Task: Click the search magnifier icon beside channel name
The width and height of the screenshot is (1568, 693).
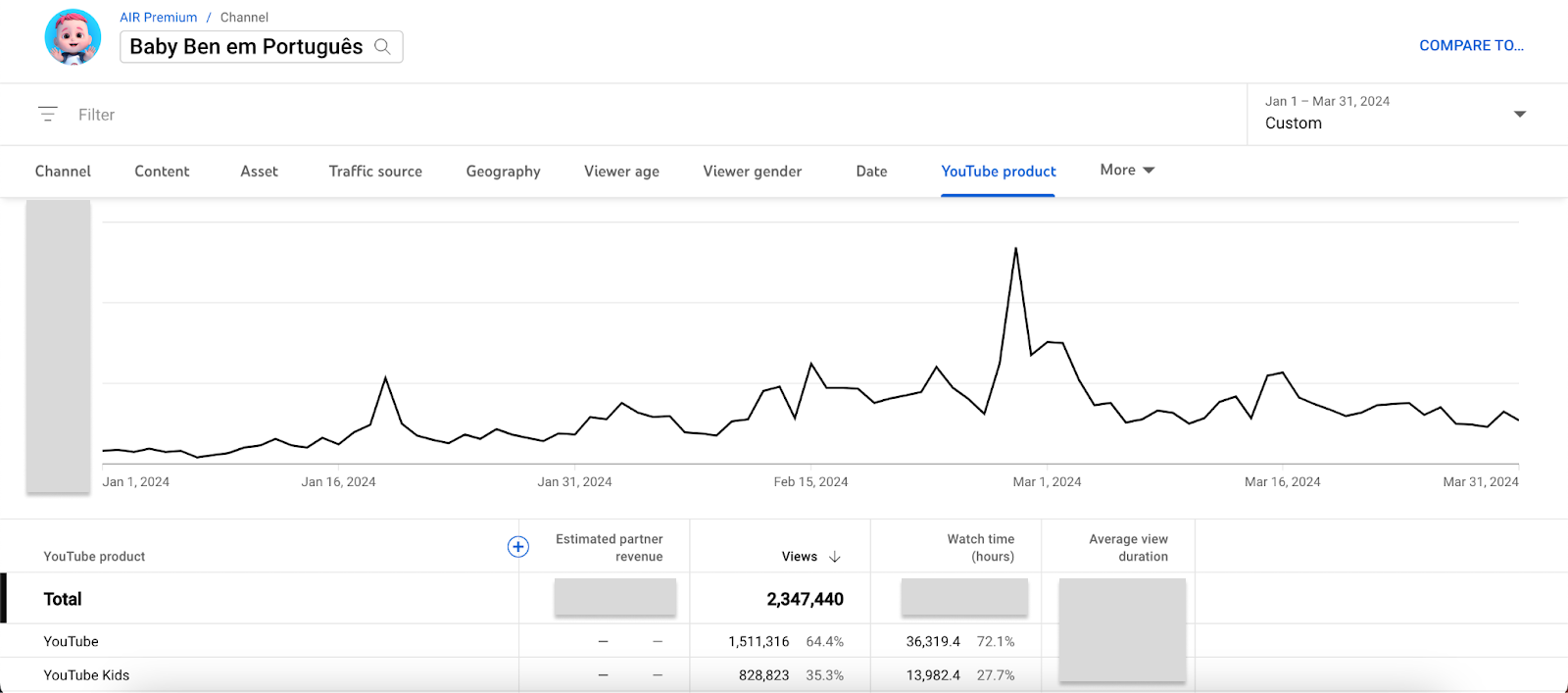Action: (382, 46)
